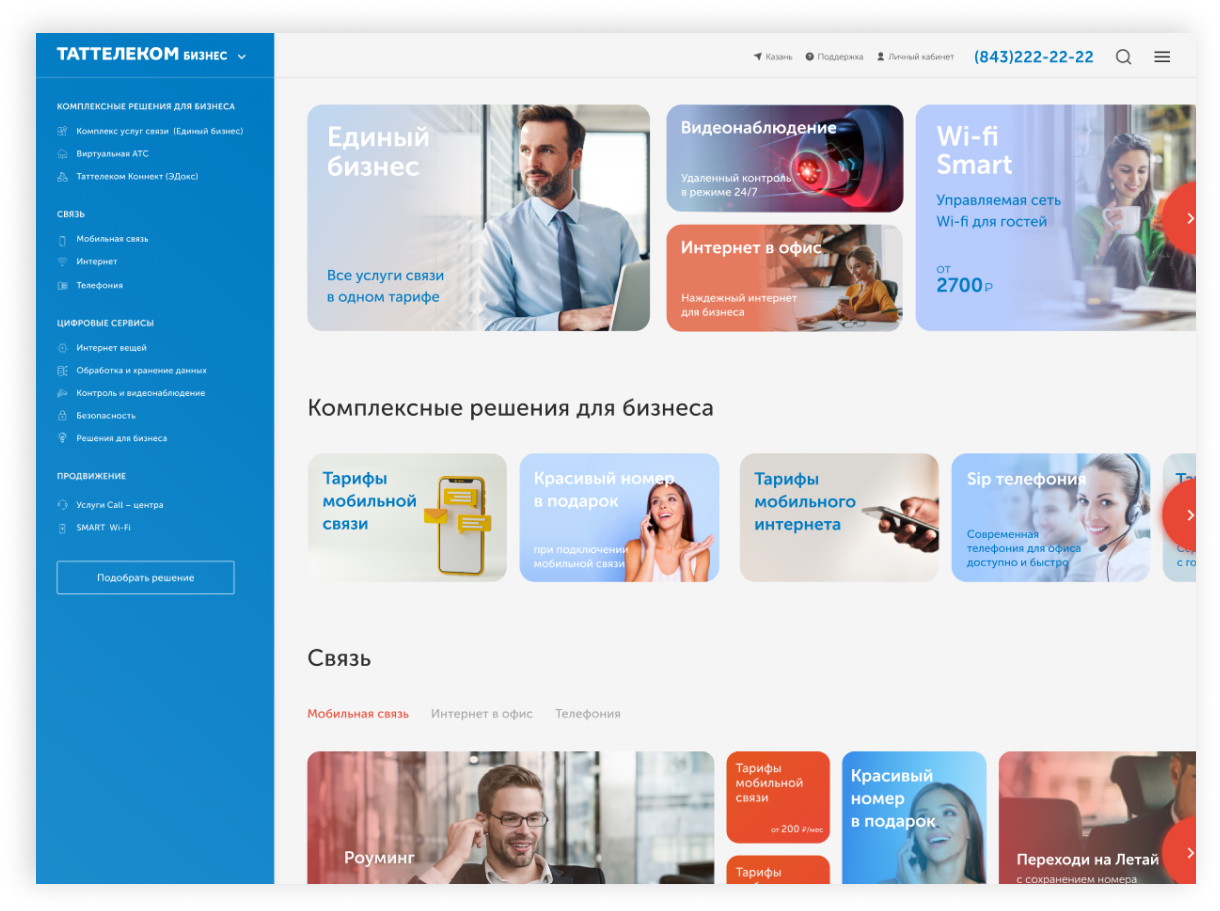Open Комплекс услуг связи (Единый бизнес) link

point(160,131)
